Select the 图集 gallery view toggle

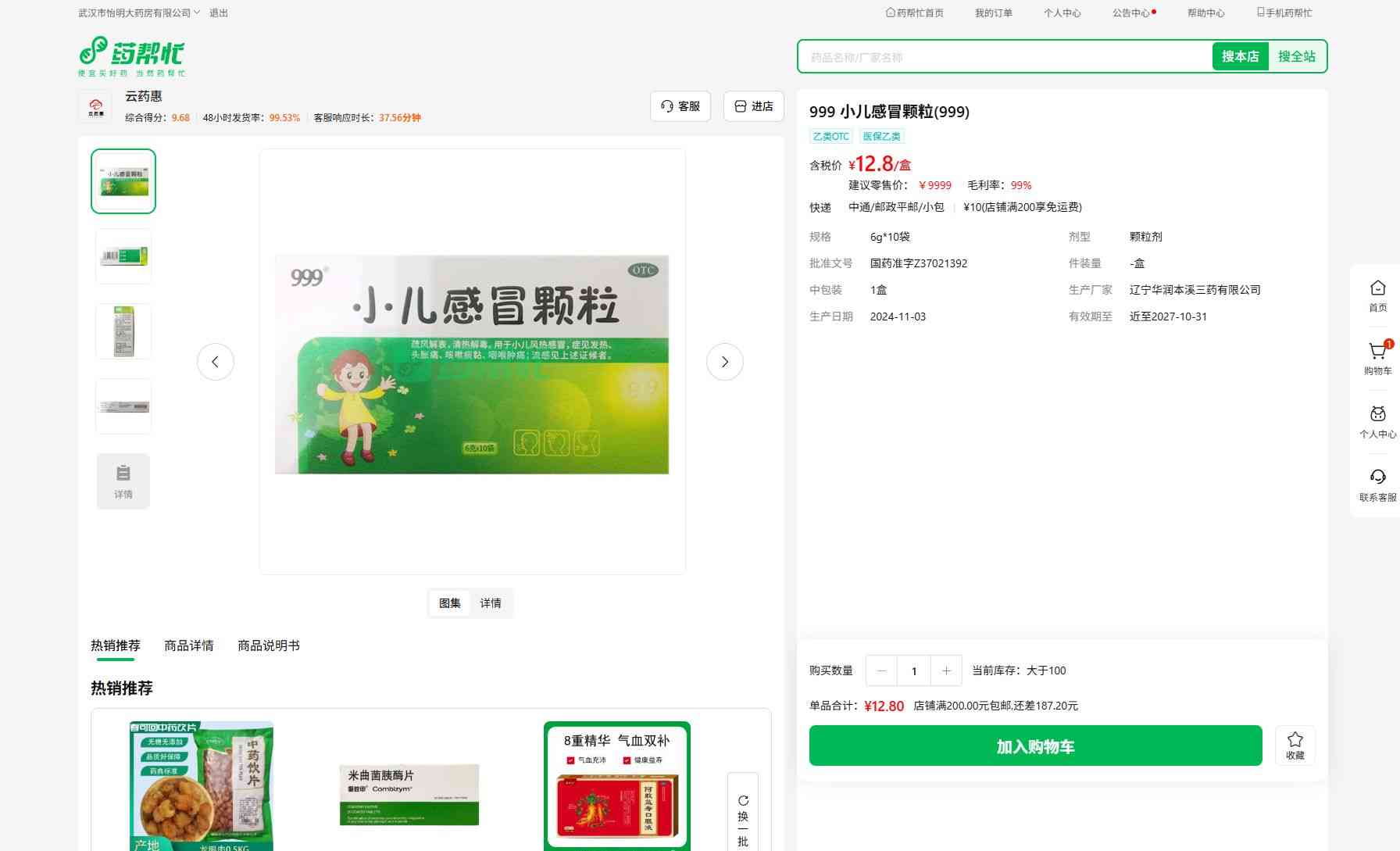point(449,603)
